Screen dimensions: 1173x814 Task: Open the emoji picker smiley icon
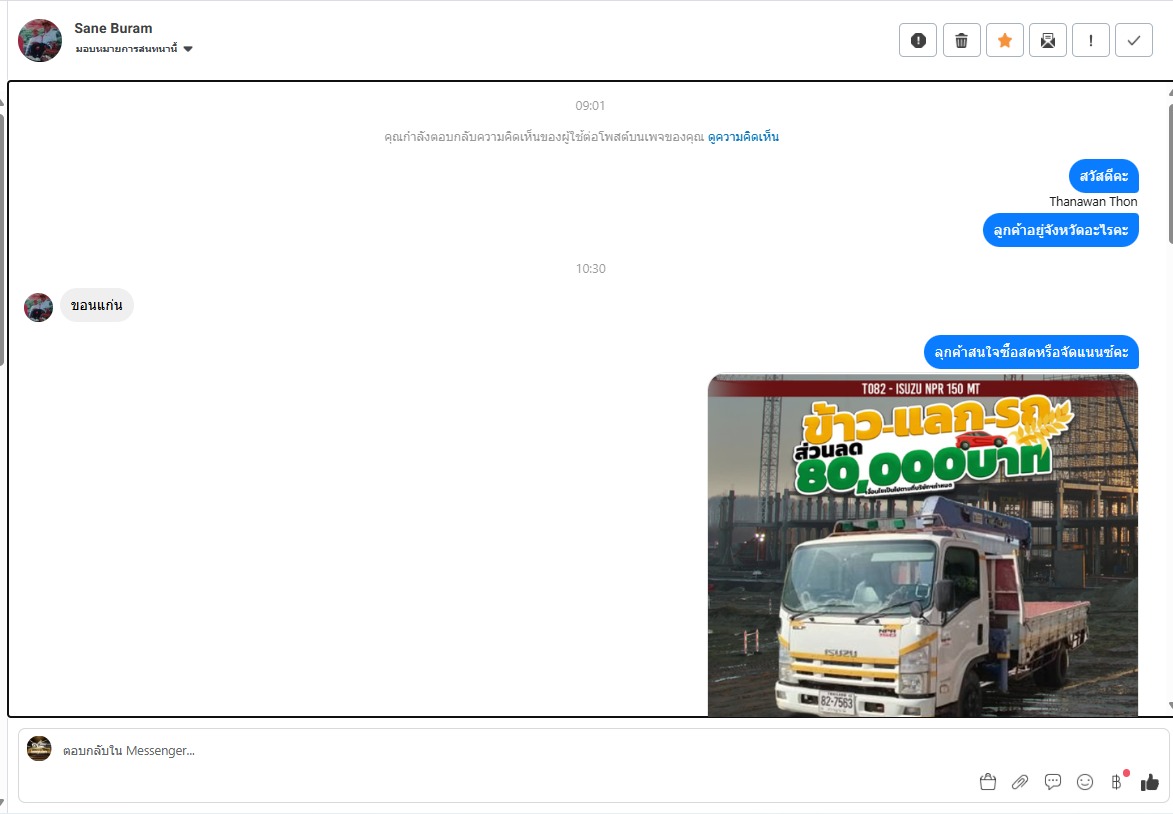pos(1085,782)
